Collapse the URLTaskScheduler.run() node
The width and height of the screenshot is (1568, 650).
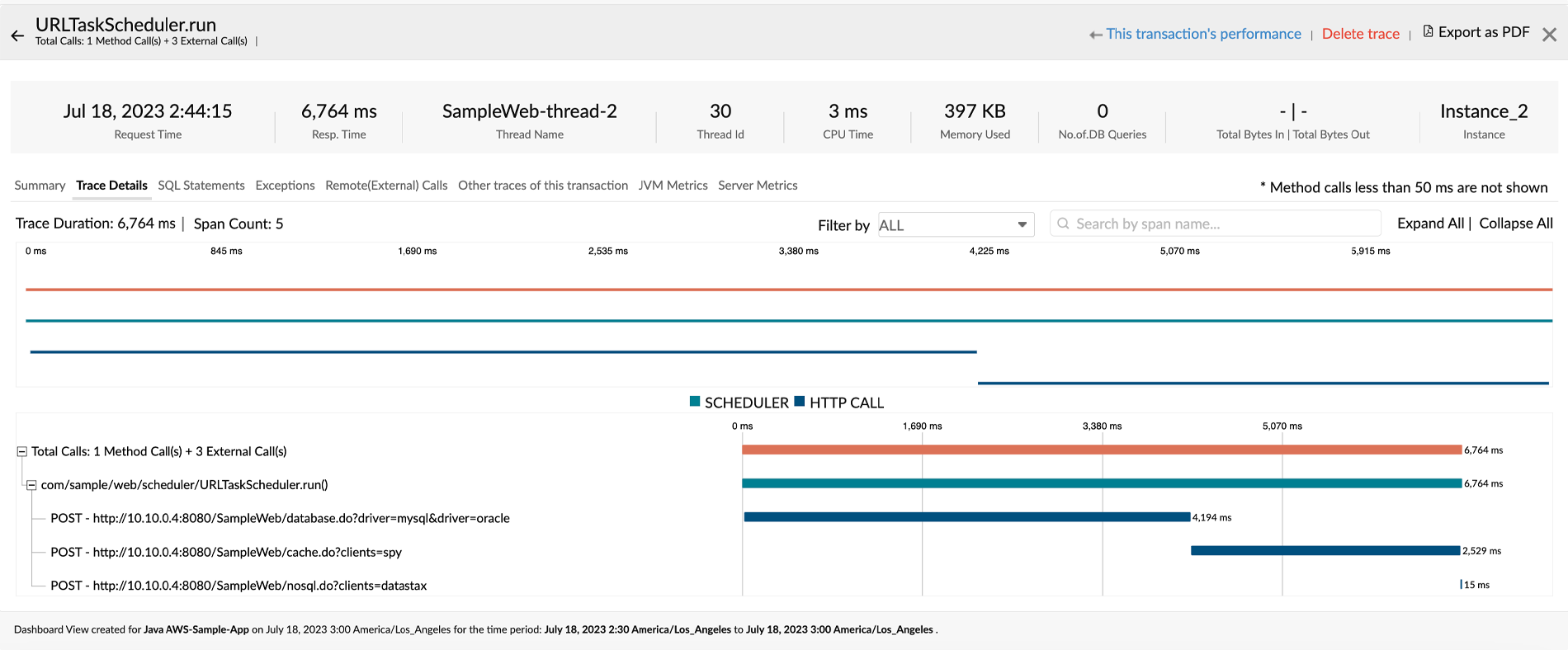tap(31, 485)
